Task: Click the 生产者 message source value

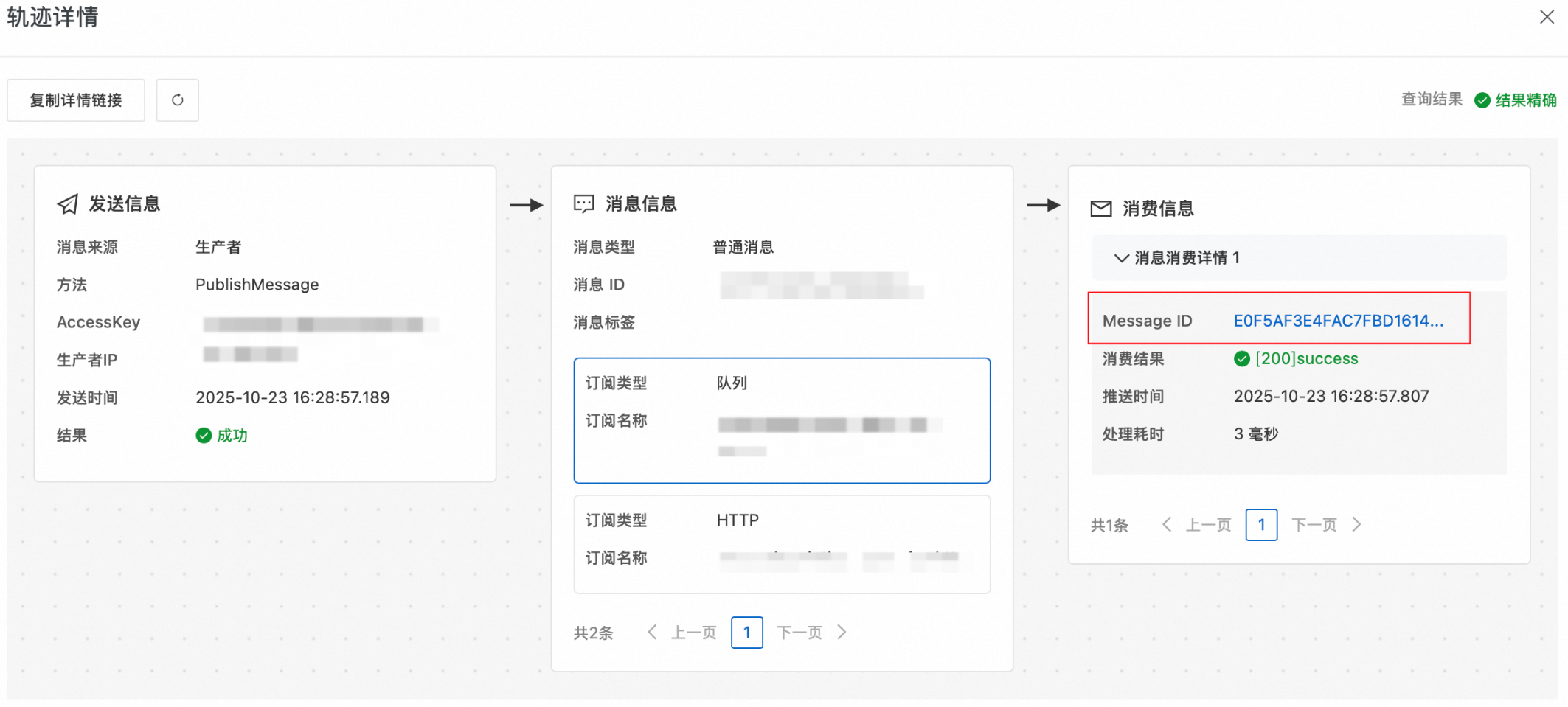Action: pyautogui.click(x=218, y=247)
